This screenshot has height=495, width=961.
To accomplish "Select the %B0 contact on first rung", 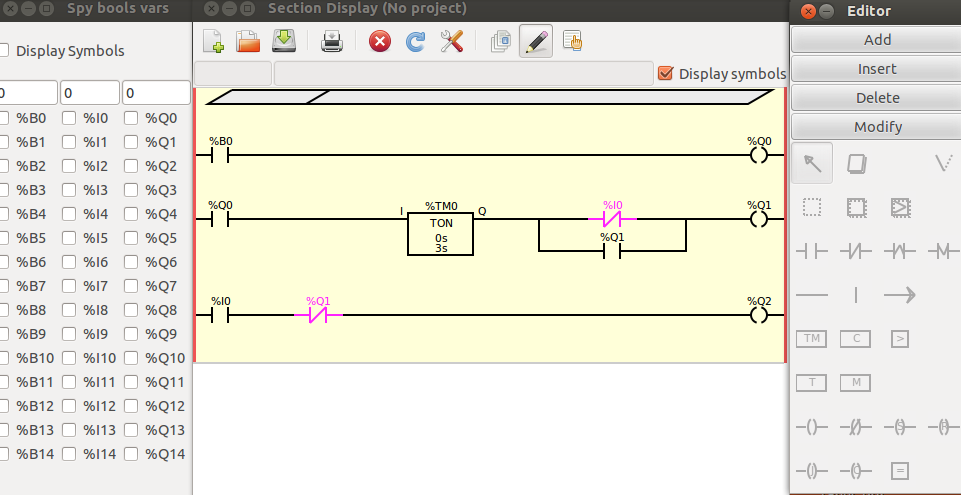I will tap(219, 155).
